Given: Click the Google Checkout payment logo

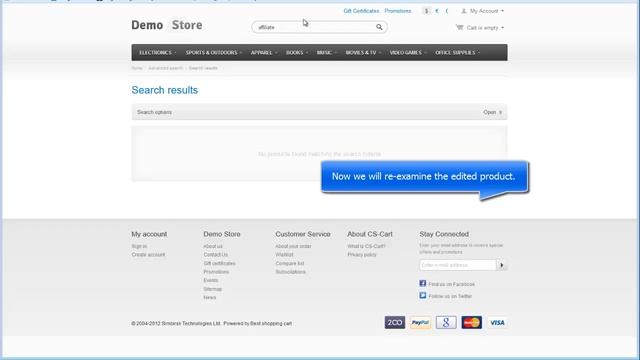Looking at the screenshot, I should pos(446,322).
